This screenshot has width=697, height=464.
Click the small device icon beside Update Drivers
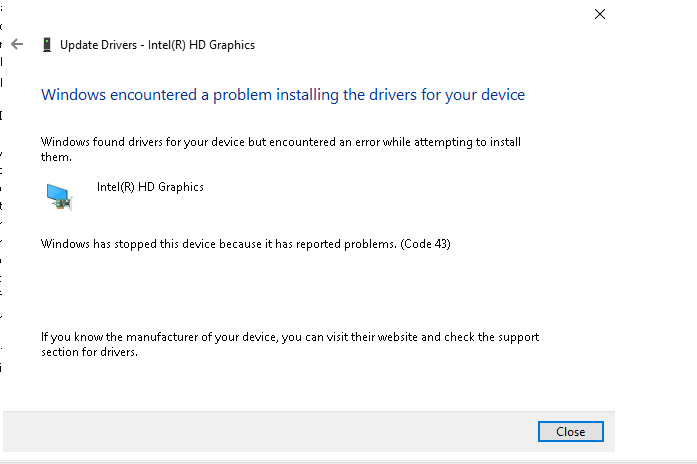47,44
